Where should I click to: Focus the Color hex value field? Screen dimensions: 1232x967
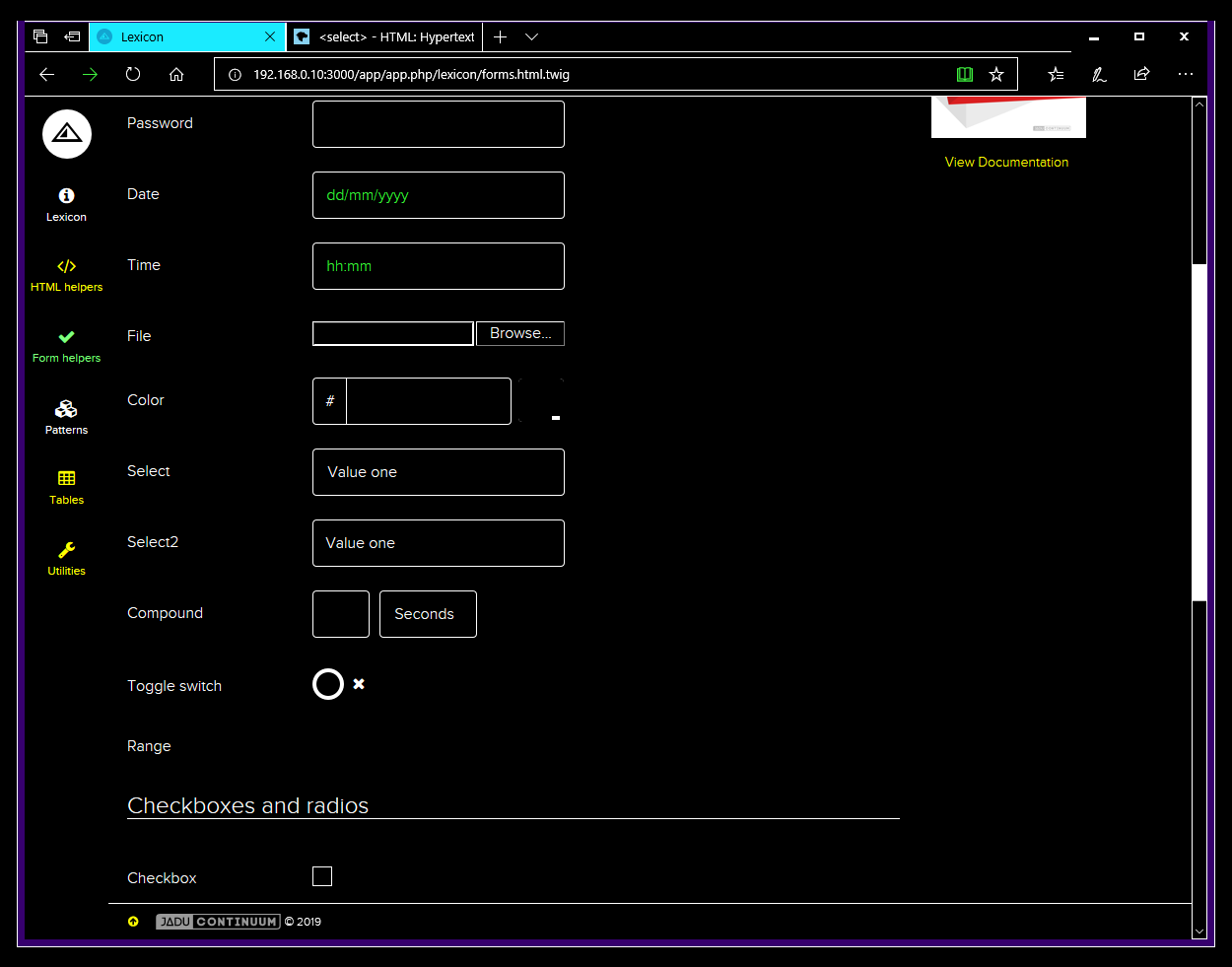429,401
